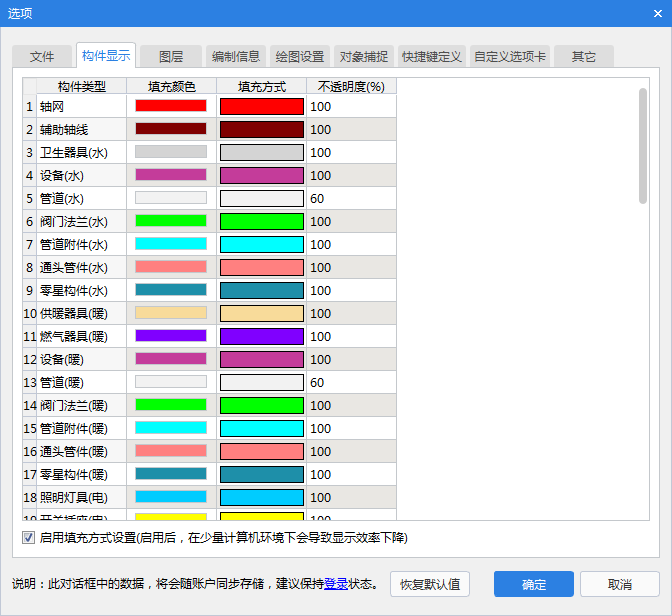The height and width of the screenshot is (616, 672).
Task: Switch to the 文件 tab
Action: tap(42, 57)
